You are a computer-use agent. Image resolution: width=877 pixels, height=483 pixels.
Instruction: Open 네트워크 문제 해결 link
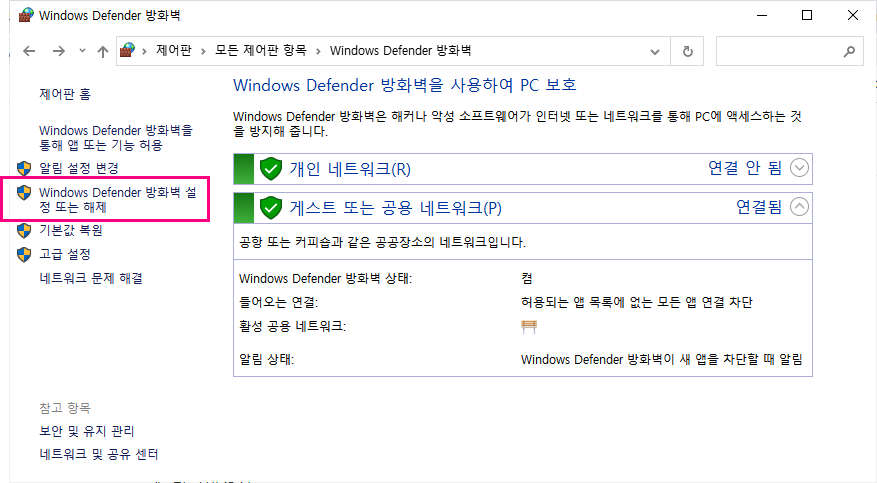[91, 278]
